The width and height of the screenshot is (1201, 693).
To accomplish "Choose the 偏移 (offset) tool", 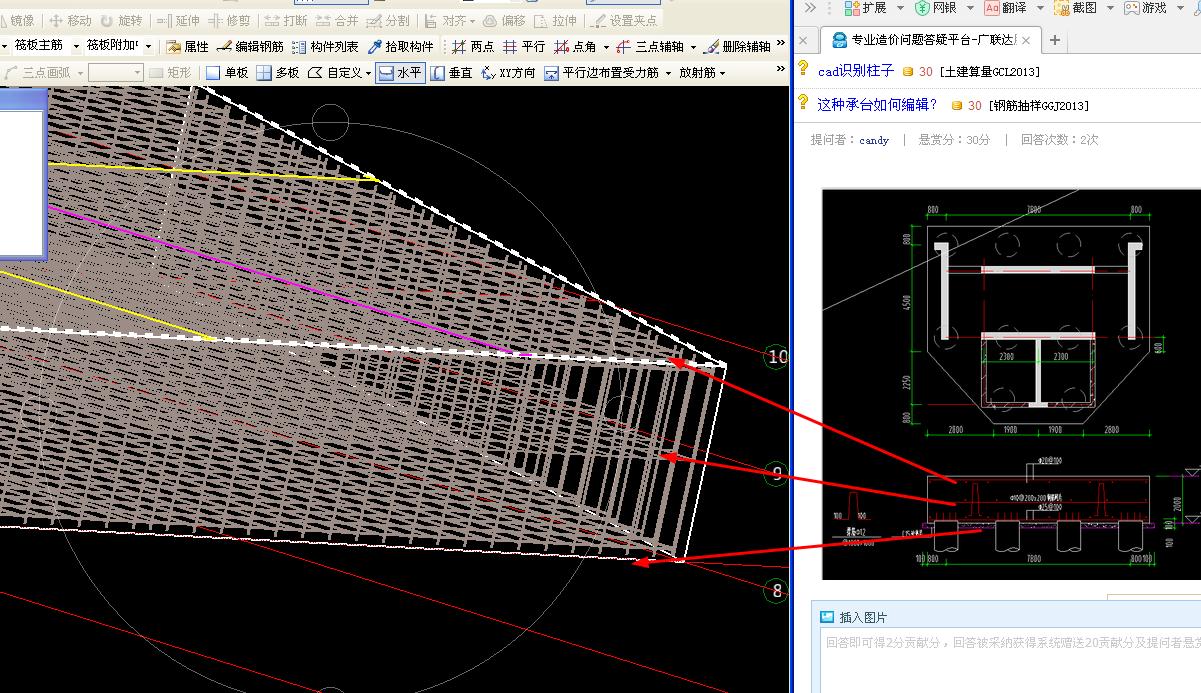I will [504, 20].
